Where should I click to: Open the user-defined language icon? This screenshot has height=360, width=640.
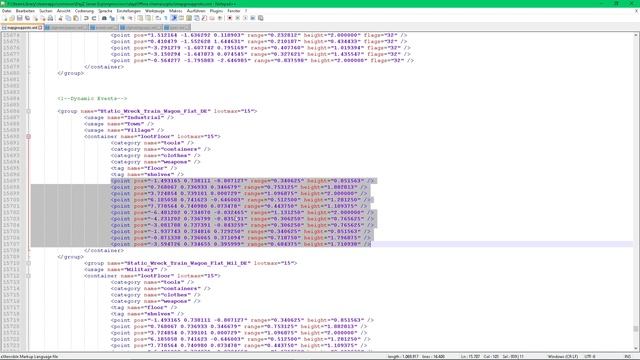click(181, 18)
